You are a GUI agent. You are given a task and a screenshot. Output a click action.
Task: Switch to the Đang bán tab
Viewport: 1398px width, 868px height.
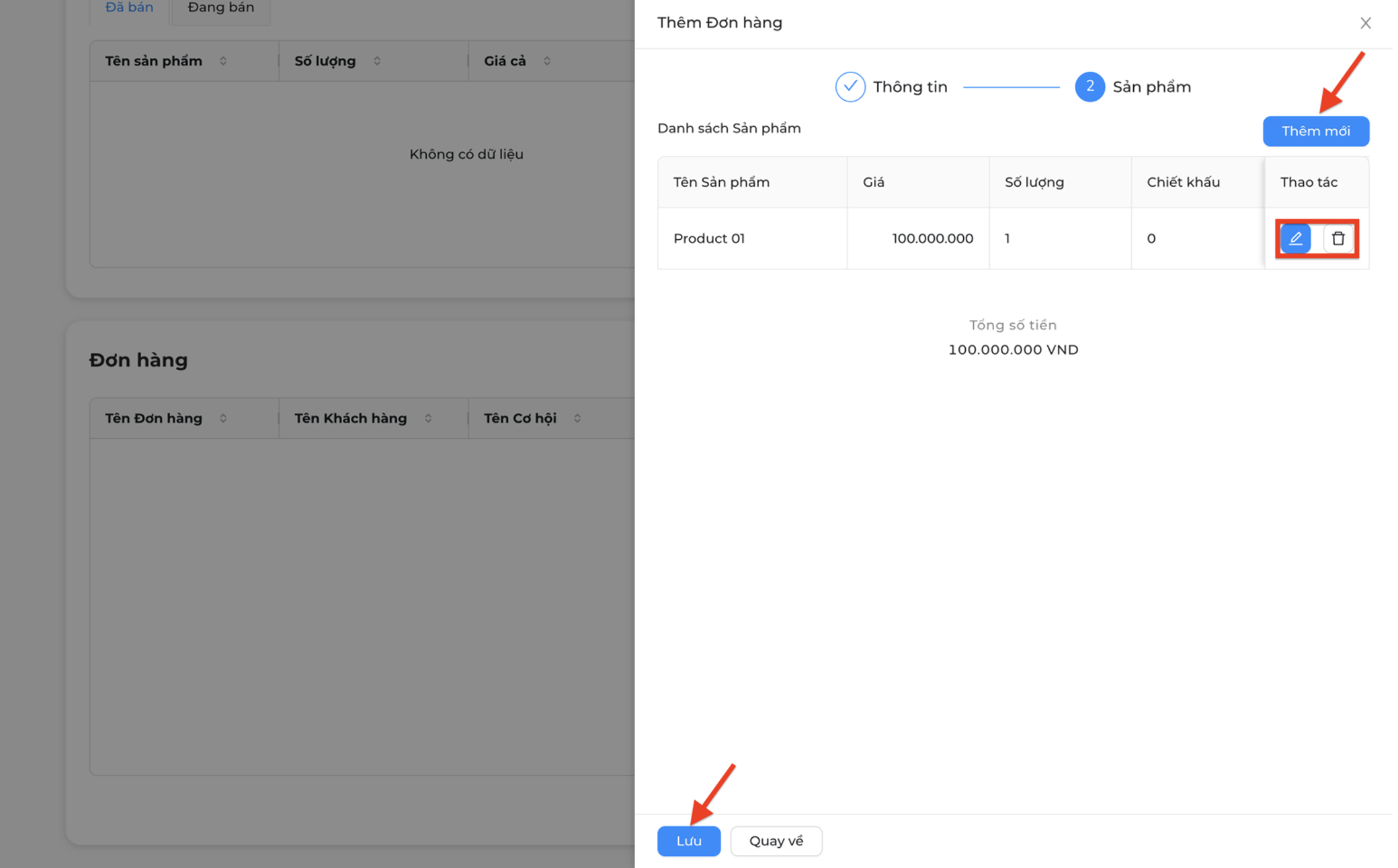tap(220, 8)
